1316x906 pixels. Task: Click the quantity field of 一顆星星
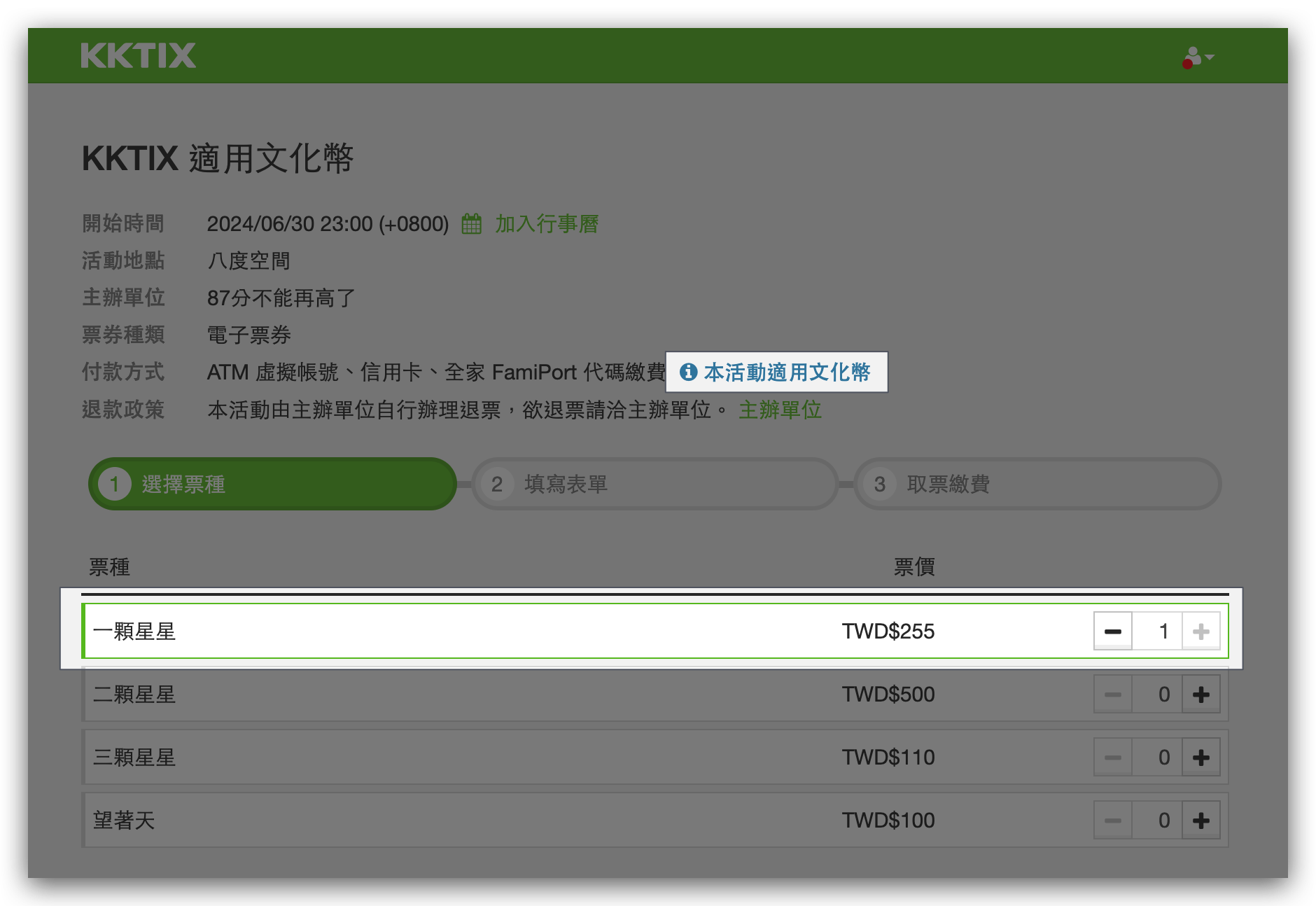(x=1157, y=631)
